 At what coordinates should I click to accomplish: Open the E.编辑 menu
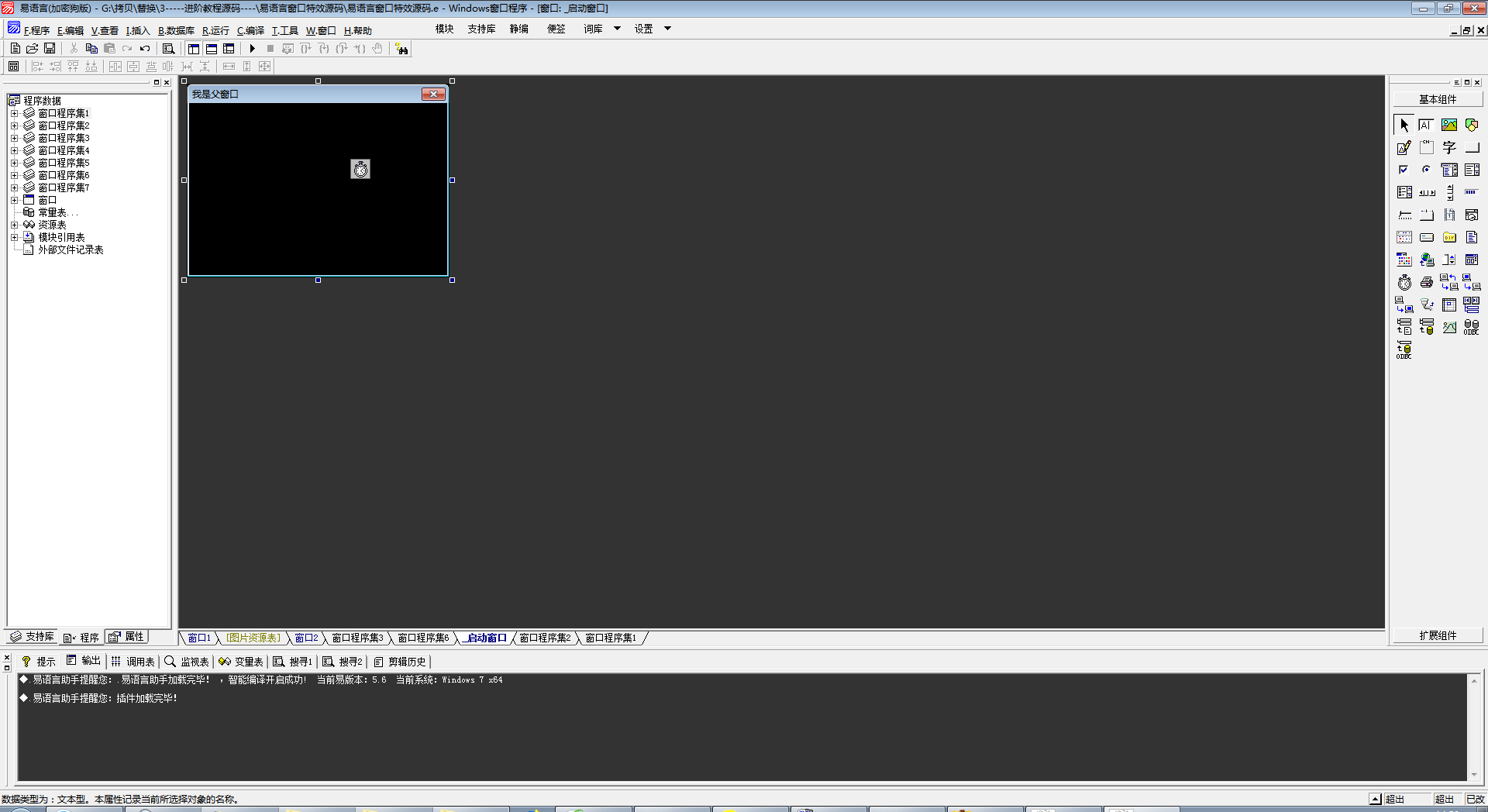tap(71, 31)
